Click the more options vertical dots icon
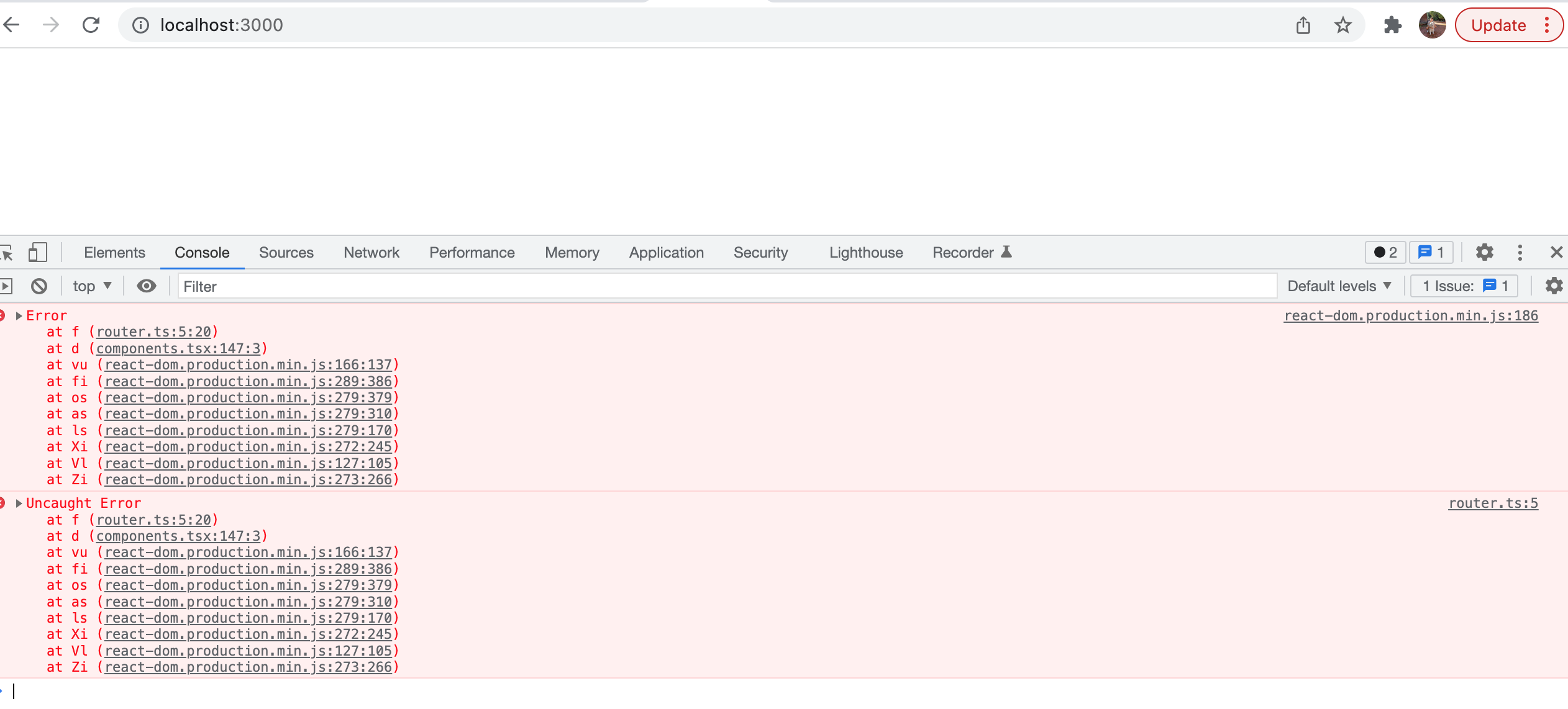Screen dimensions: 1568x709 click(1519, 251)
